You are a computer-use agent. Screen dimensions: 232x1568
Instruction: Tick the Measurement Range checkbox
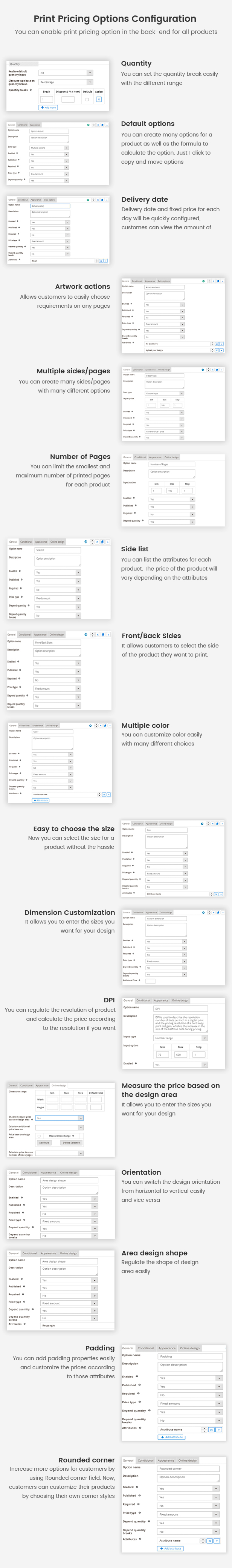pyautogui.click(x=40, y=1136)
